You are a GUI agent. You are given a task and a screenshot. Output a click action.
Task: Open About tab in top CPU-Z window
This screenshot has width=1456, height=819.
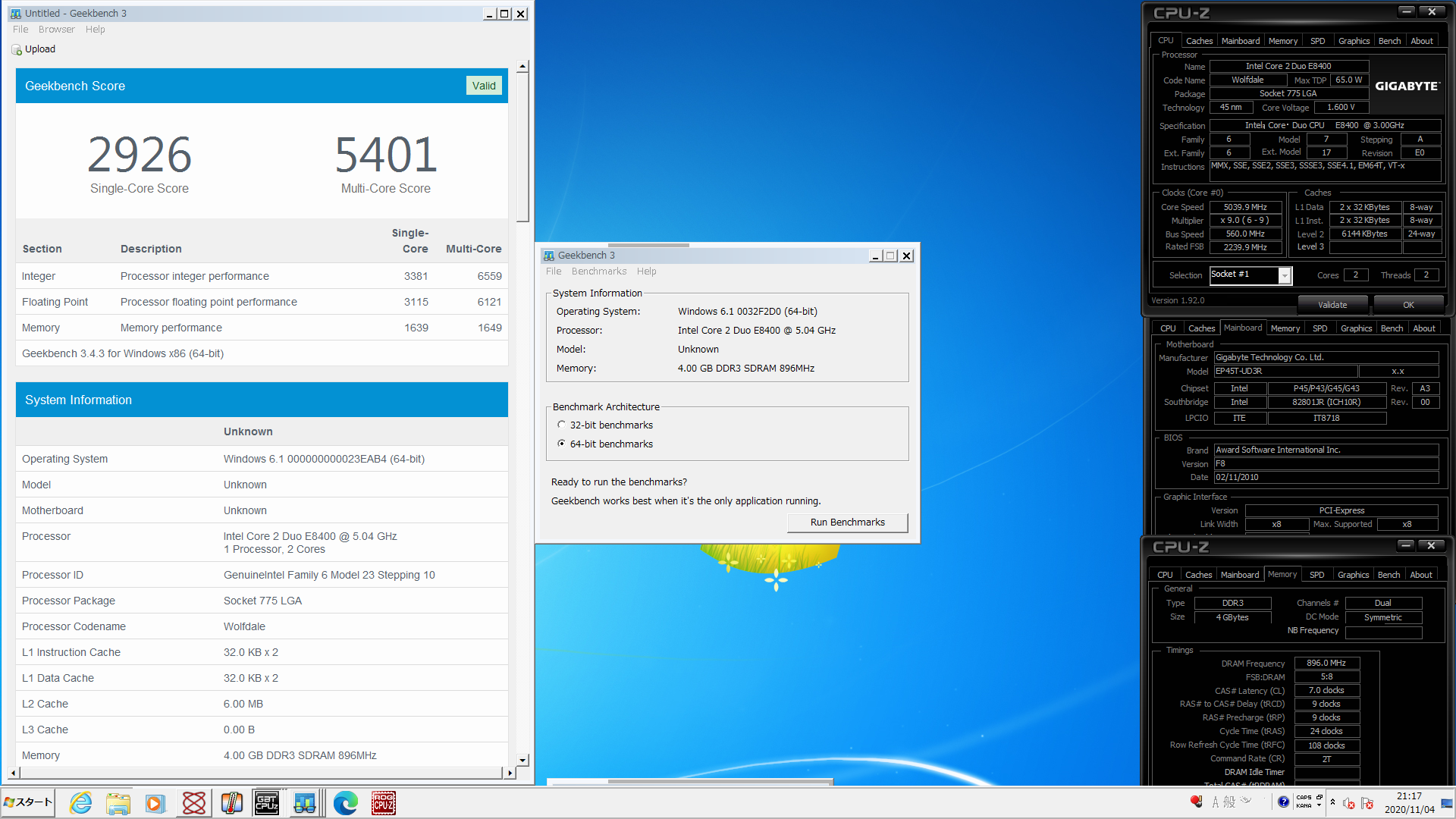1422,41
